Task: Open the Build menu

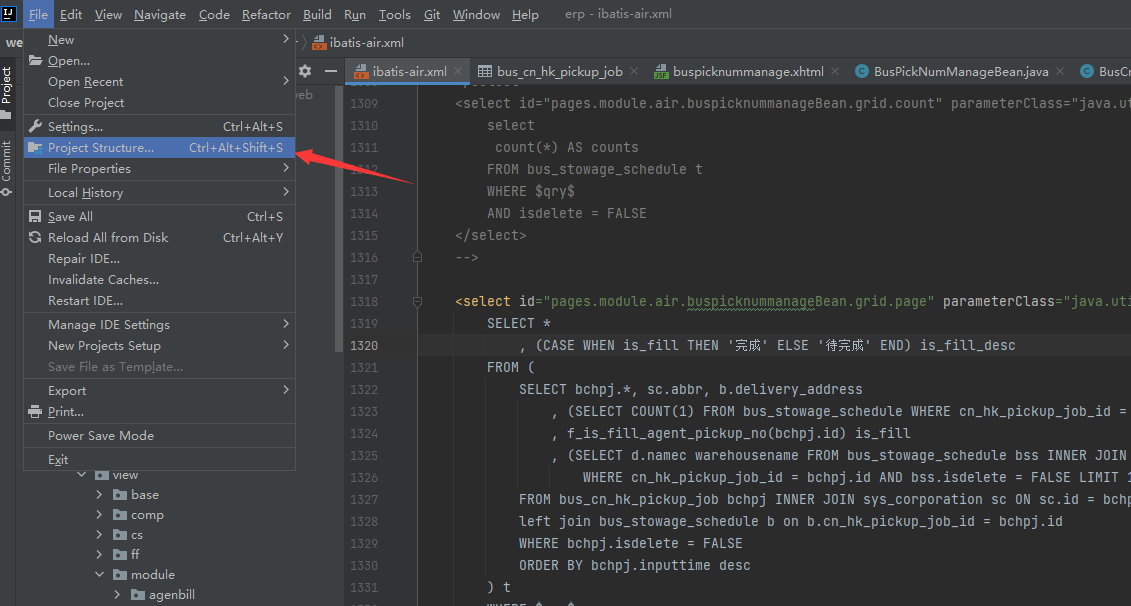Action: click(x=317, y=14)
